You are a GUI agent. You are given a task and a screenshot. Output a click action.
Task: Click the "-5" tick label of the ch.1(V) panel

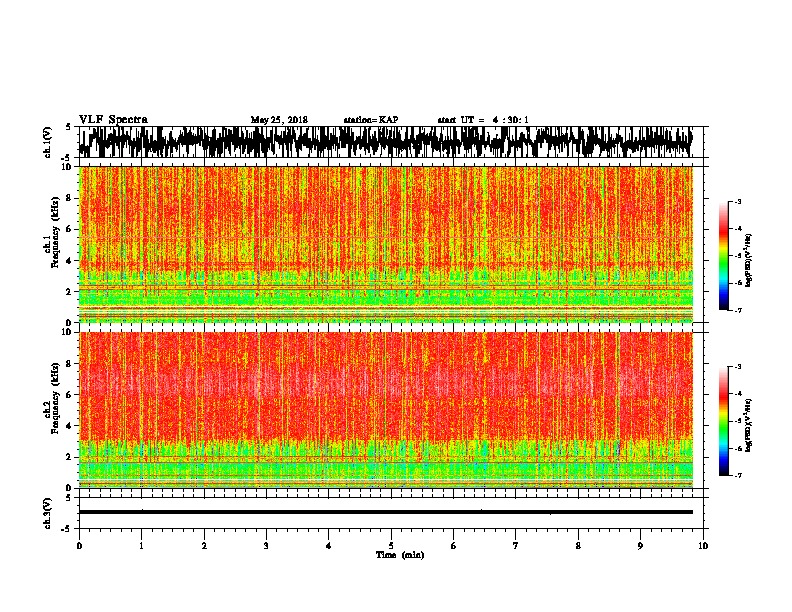(x=67, y=157)
